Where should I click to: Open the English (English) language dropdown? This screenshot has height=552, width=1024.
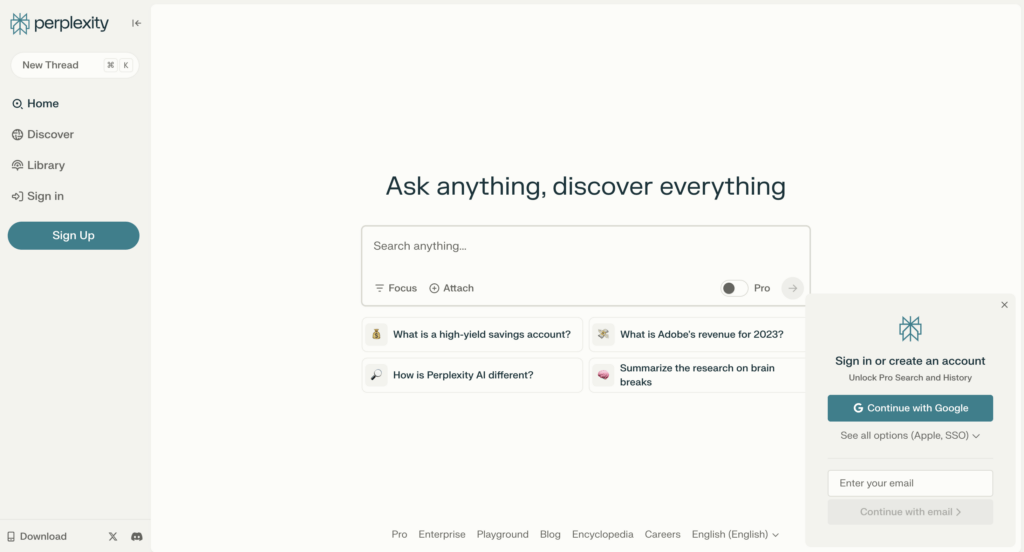(735, 534)
